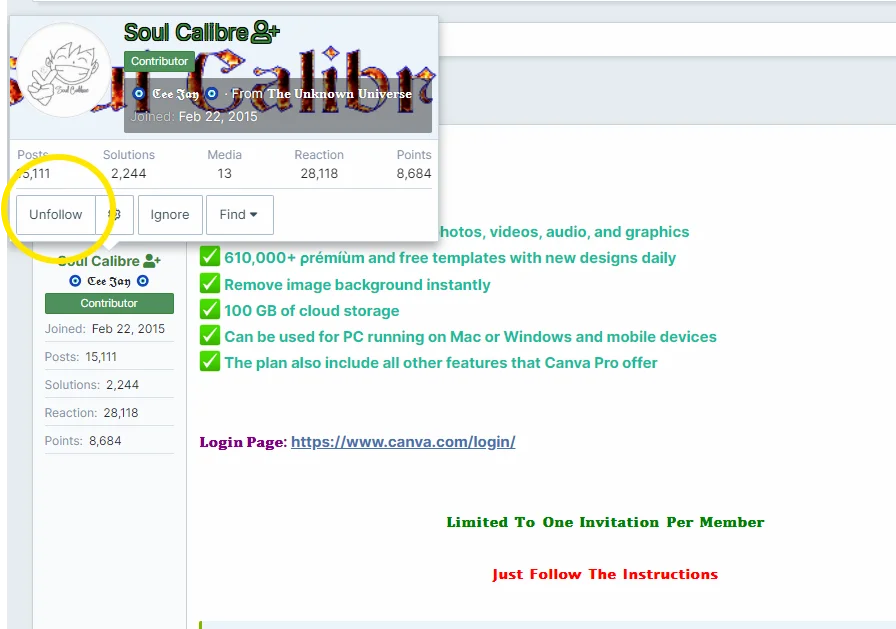The height and width of the screenshot is (629, 896).
Task: Click sidebar Solutions: 2,244 row
Action: coord(109,385)
